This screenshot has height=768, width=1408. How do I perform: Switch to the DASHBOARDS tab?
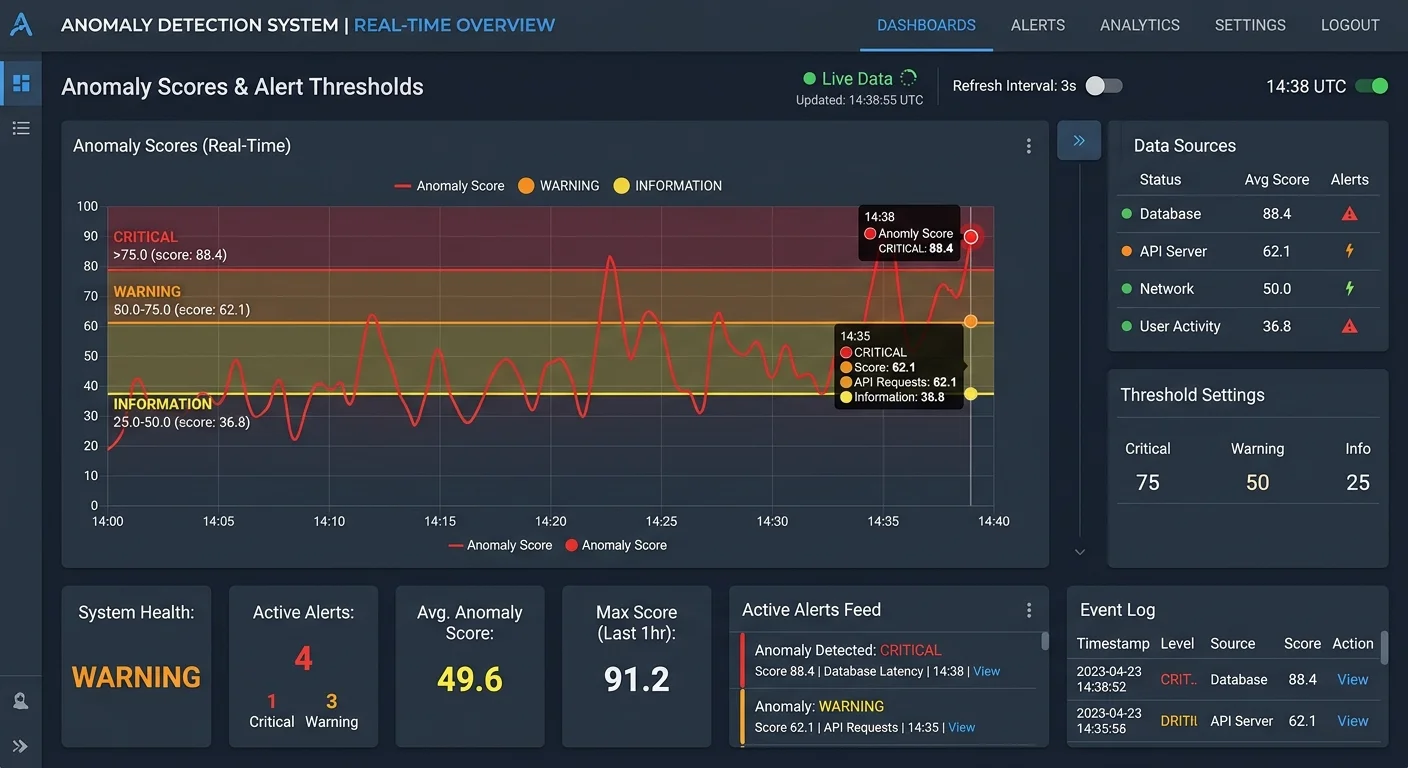pyautogui.click(x=926, y=25)
